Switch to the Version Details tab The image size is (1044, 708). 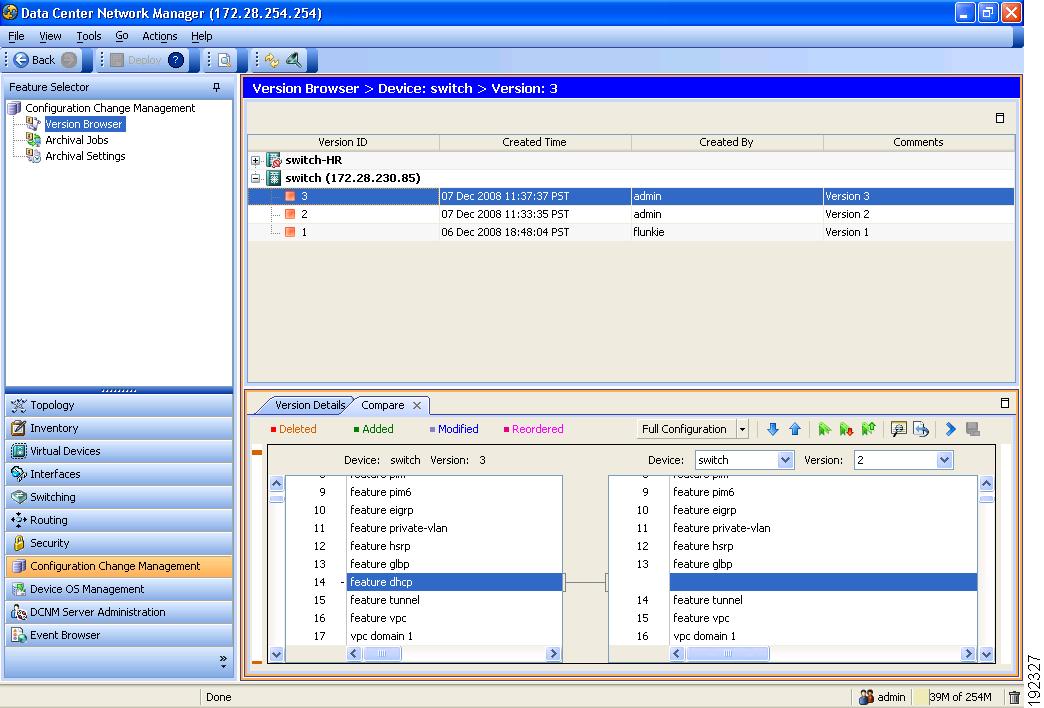308,405
